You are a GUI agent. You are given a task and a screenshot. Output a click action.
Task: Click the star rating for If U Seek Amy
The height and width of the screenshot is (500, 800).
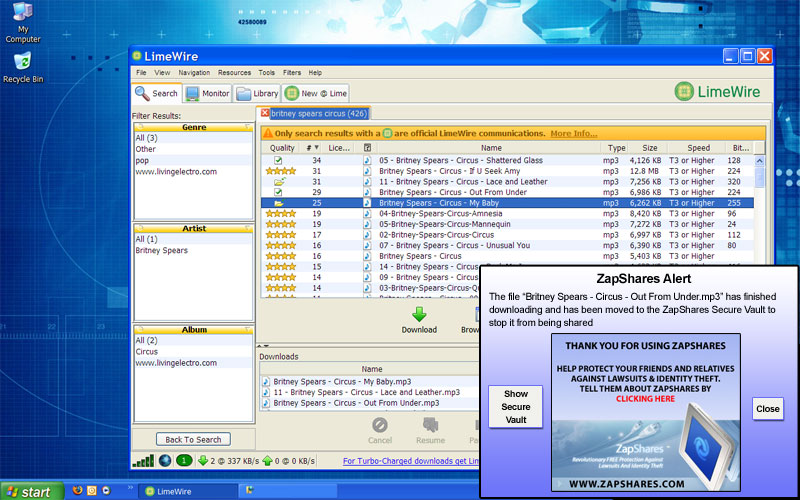click(281, 171)
